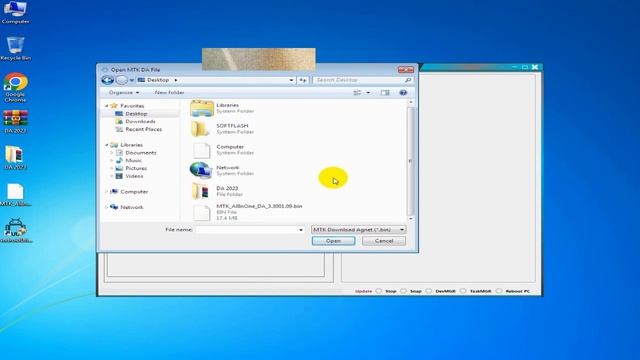Select MTK_AllInOne_DA_3.3001.00.bin file
This screenshot has height=360, width=640.
[247, 212]
